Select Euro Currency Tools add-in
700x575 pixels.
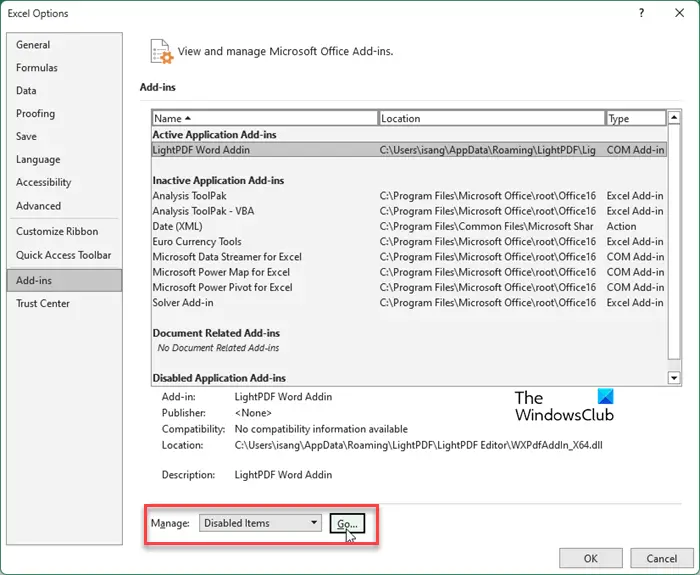409,242
